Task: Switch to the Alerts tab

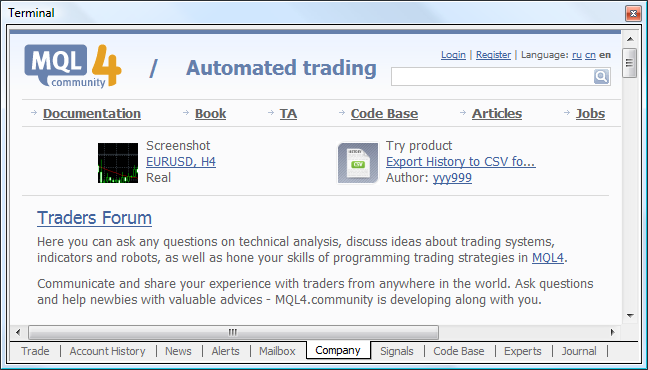Action: 225,351
